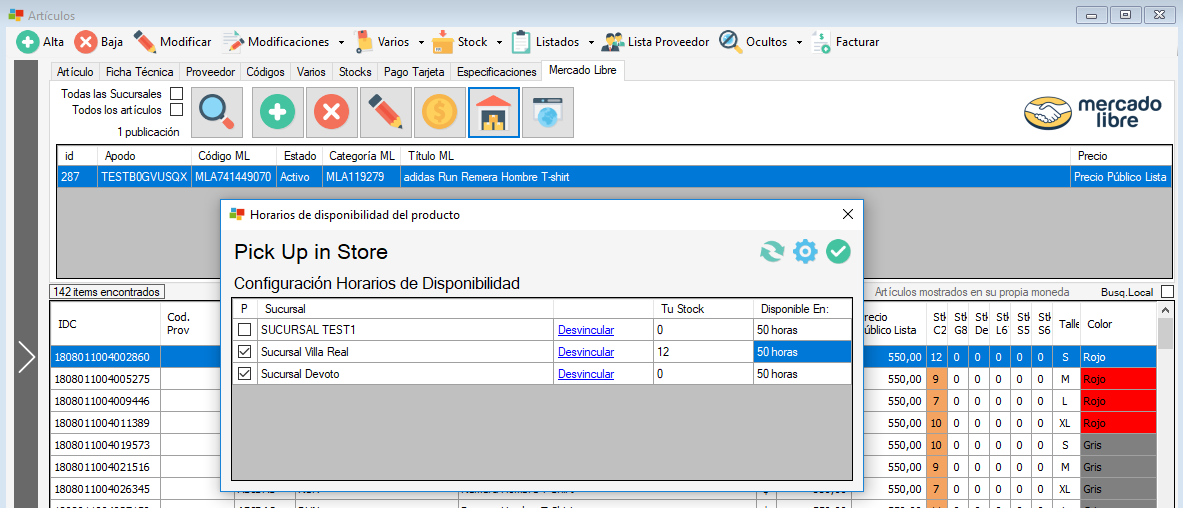This screenshot has width=1183, height=508.
Task: Open the Listados toolbar item
Action: 545,42
